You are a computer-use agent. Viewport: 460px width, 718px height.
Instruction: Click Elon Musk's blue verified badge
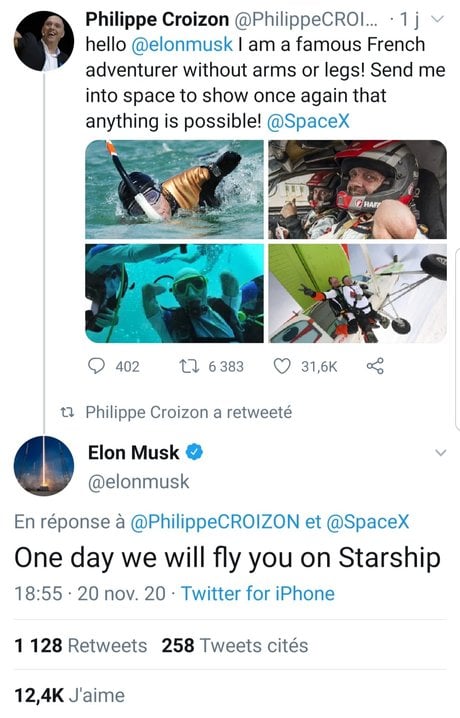195,452
